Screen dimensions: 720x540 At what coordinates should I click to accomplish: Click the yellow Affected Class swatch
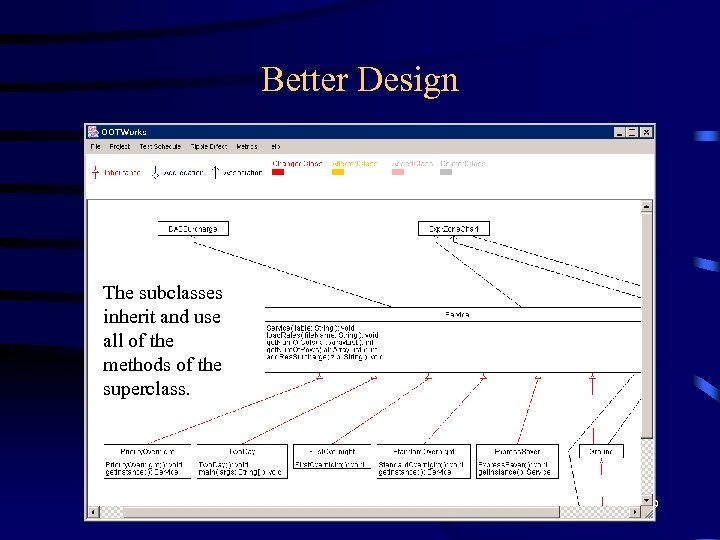tap(338, 172)
